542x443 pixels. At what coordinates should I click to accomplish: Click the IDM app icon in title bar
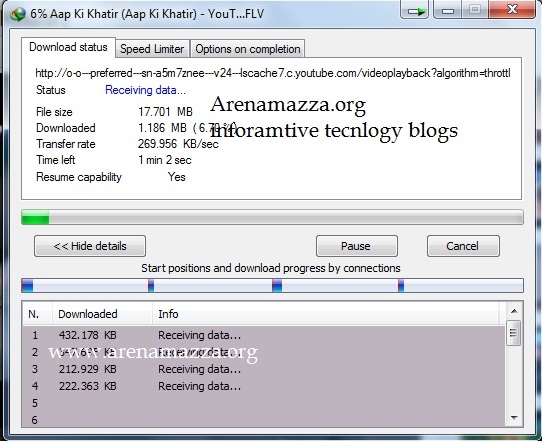click(18, 14)
